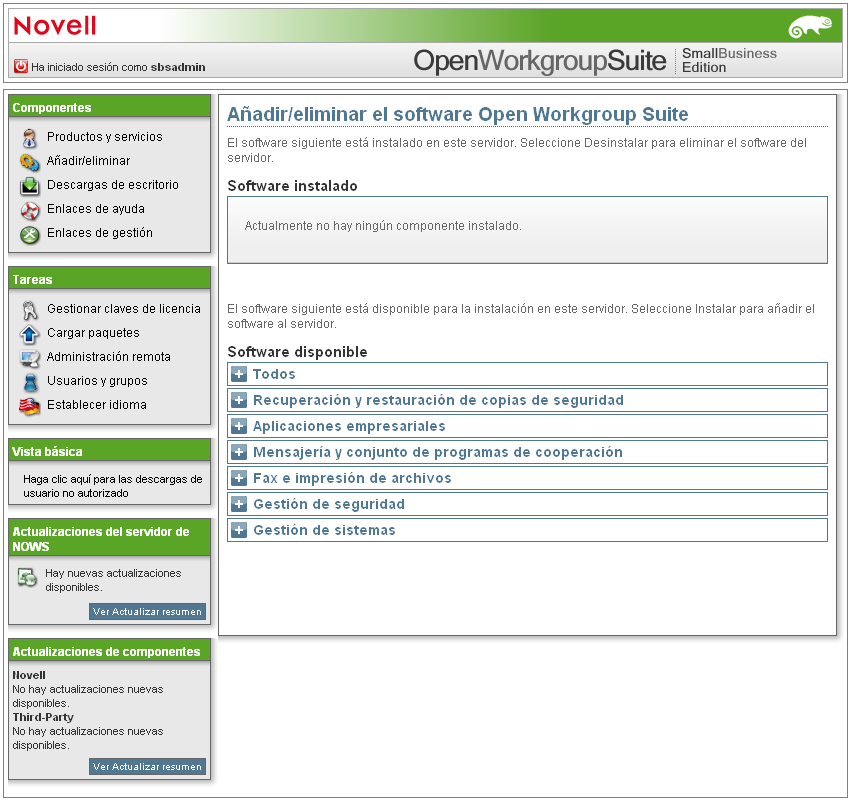Image resolution: width=852 pixels, height=802 pixels.
Task: Open Enlaces de gestión link
Action: (99, 233)
